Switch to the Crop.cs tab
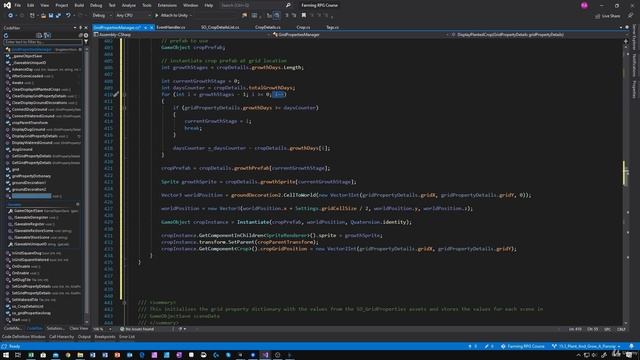Viewport: 640px width, 360px height. (303, 27)
